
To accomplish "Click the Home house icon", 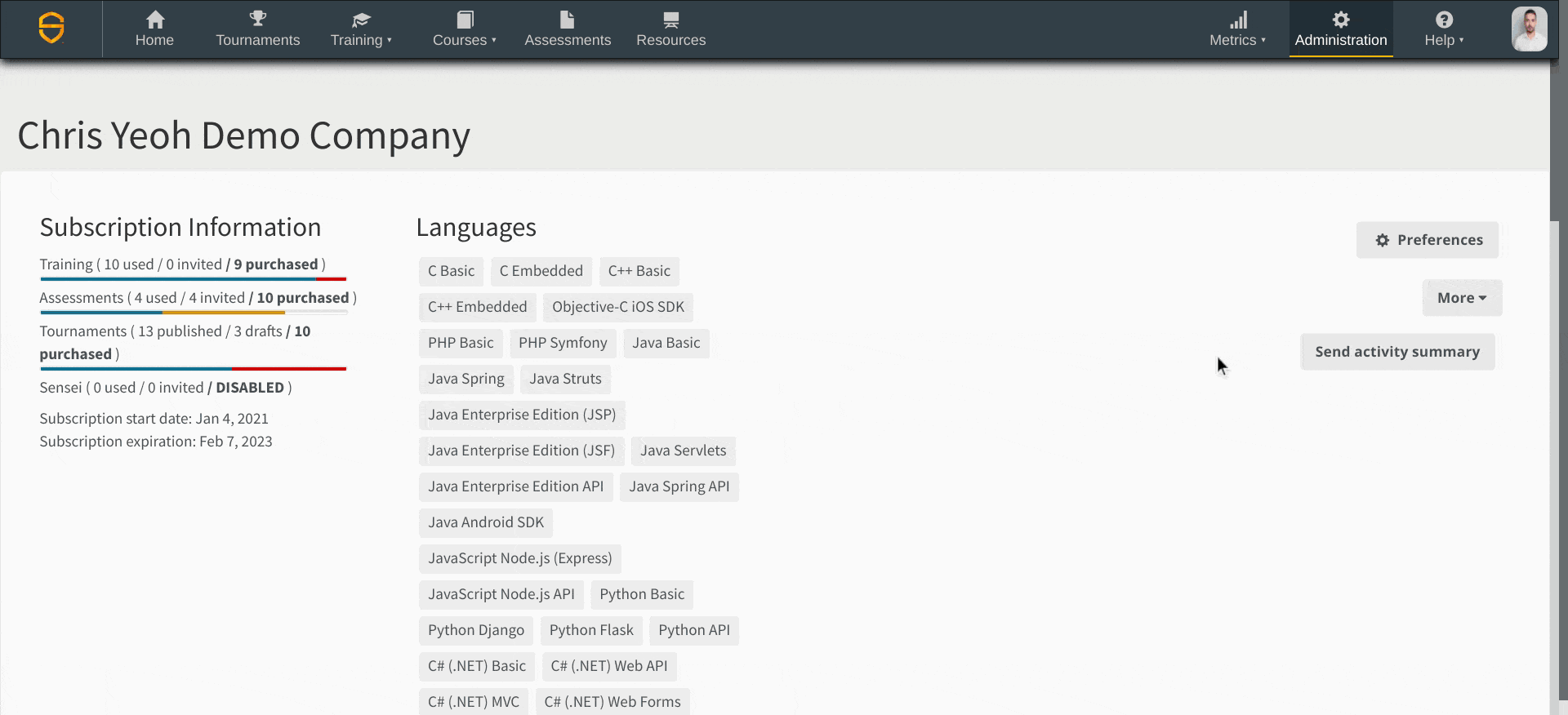I will pyautogui.click(x=154, y=20).
